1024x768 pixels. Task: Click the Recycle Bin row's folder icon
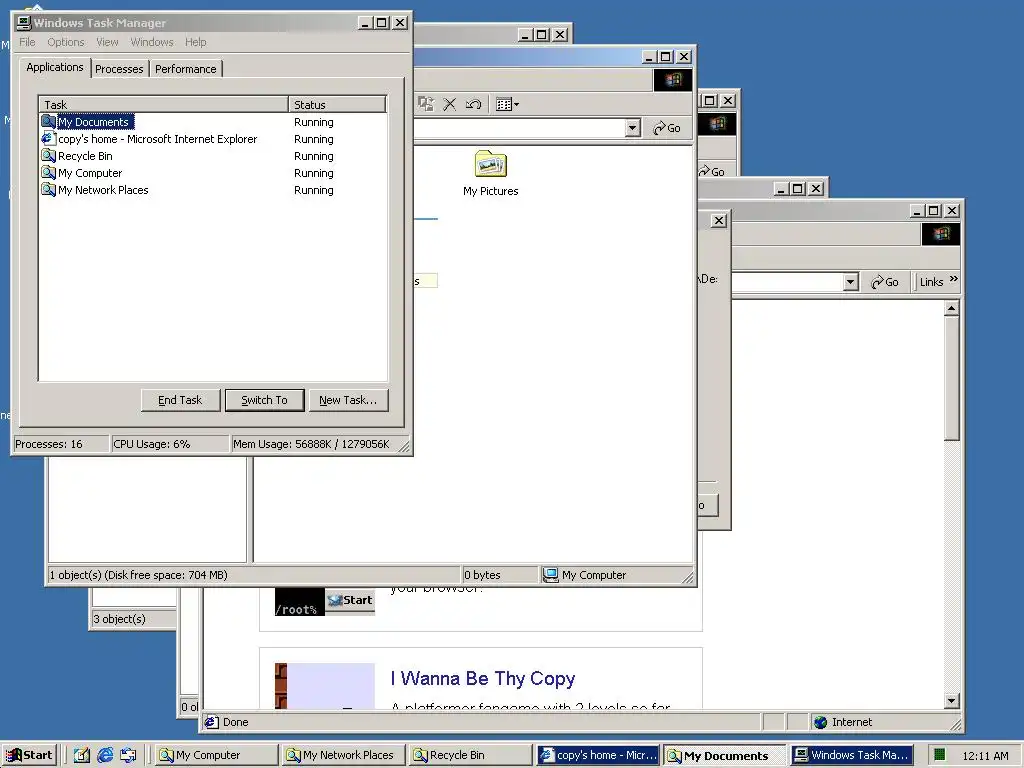pos(48,155)
